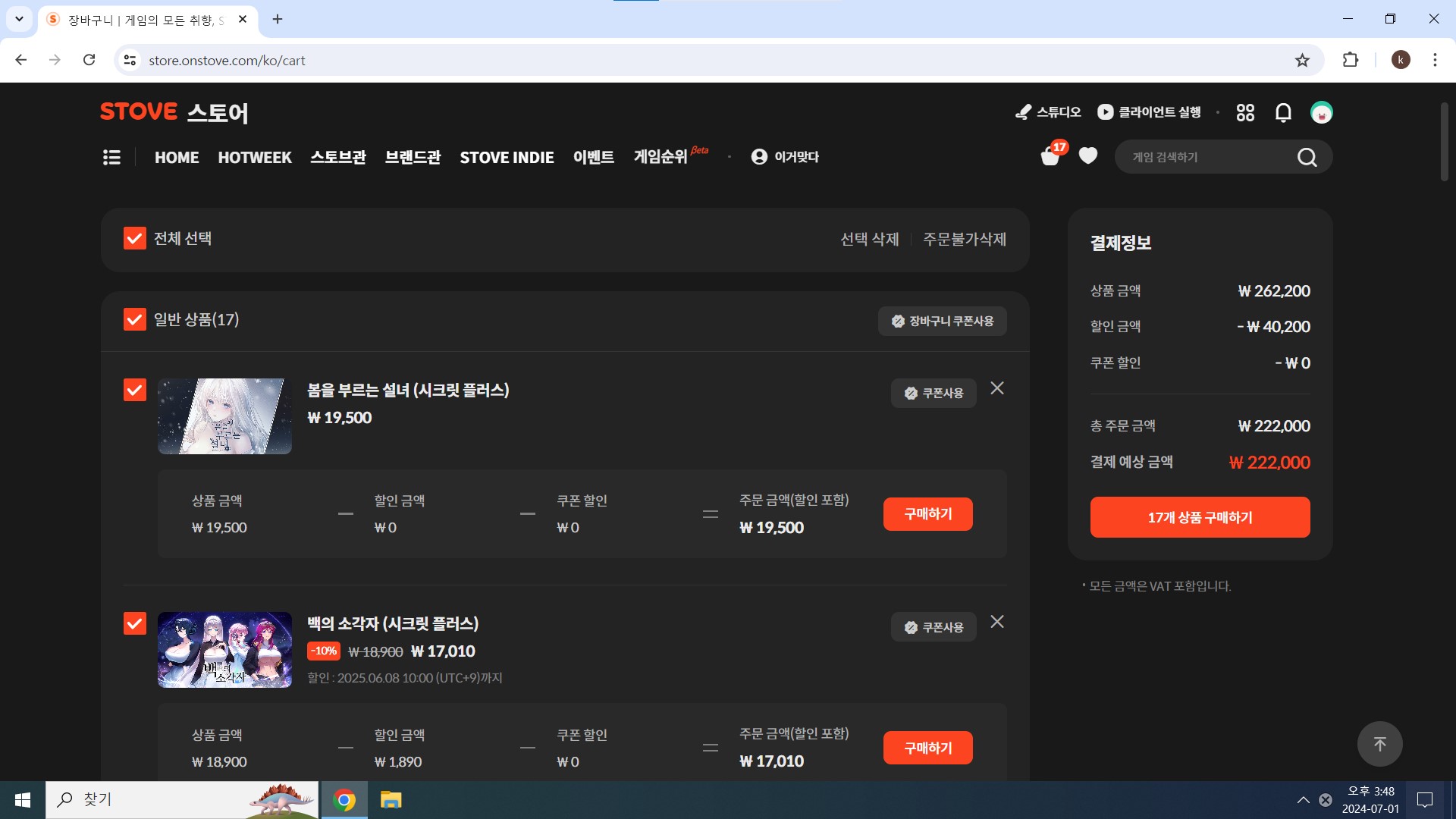This screenshot has height=819, width=1456.
Task: Open the STOVE apps grid icon
Action: click(1245, 112)
